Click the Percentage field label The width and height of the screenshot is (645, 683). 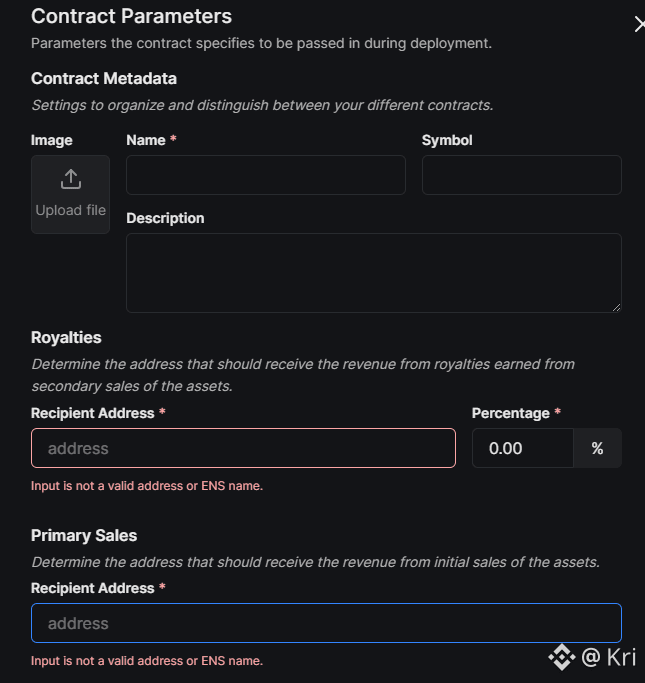pos(510,413)
